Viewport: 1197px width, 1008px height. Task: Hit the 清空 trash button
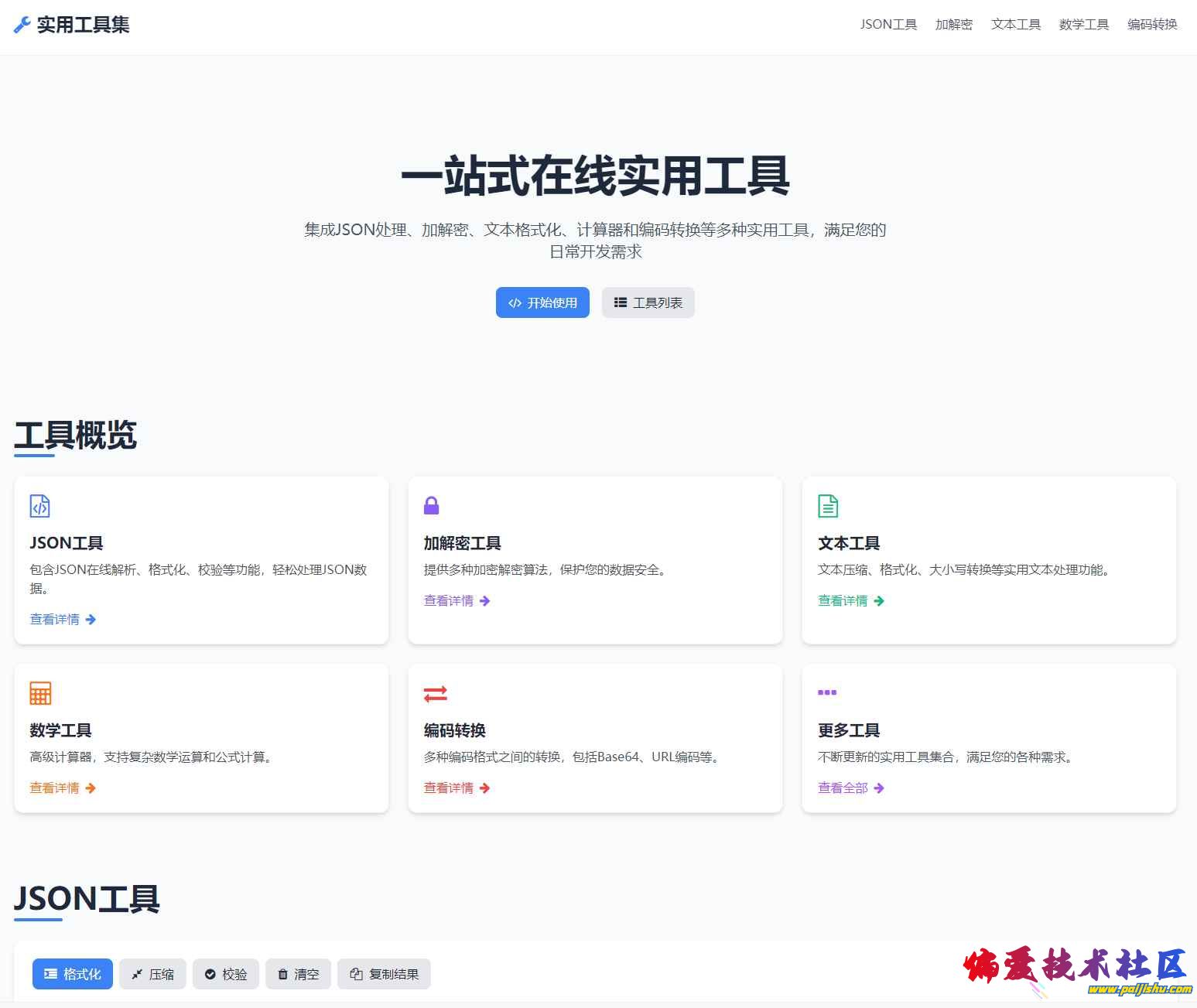coord(298,974)
